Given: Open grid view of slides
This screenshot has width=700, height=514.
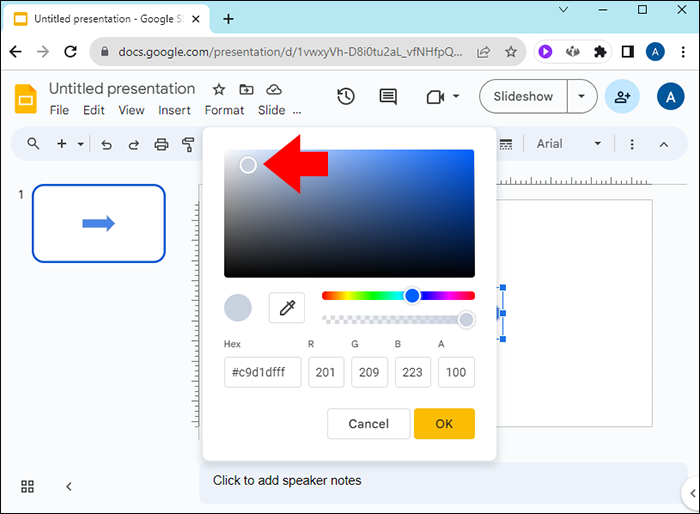Looking at the screenshot, I should pyautogui.click(x=27, y=486).
